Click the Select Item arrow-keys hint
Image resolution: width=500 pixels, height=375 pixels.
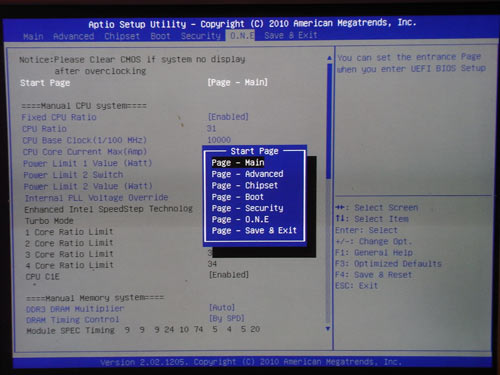click(x=372, y=219)
